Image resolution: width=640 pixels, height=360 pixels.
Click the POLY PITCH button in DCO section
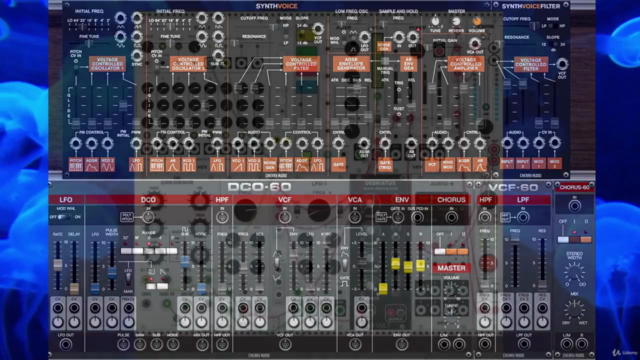pos(127,217)
